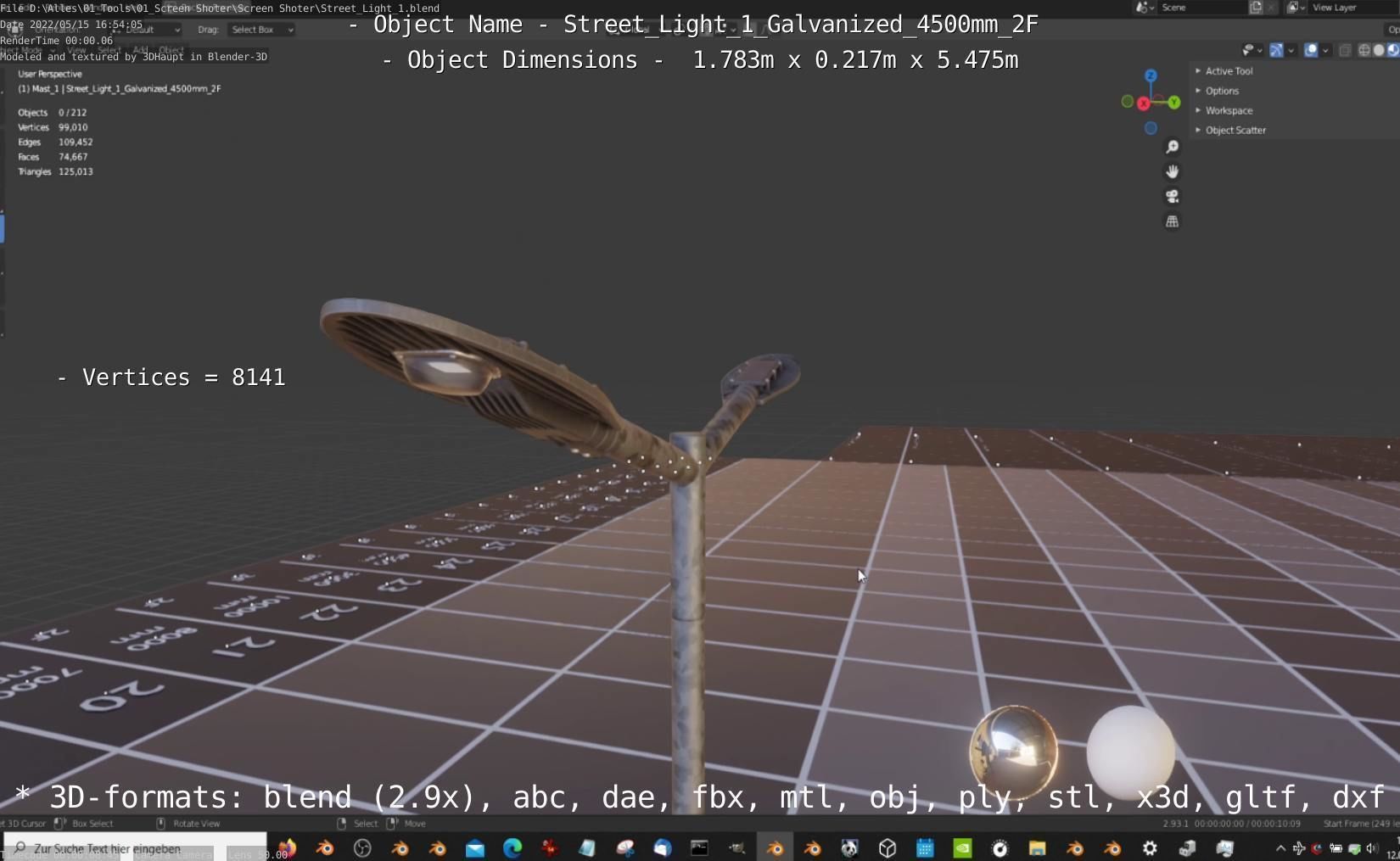Open object visibility and selectability dropdown
The height and width of the screenshot is (861, 1400).
[x=1252, y=50]
